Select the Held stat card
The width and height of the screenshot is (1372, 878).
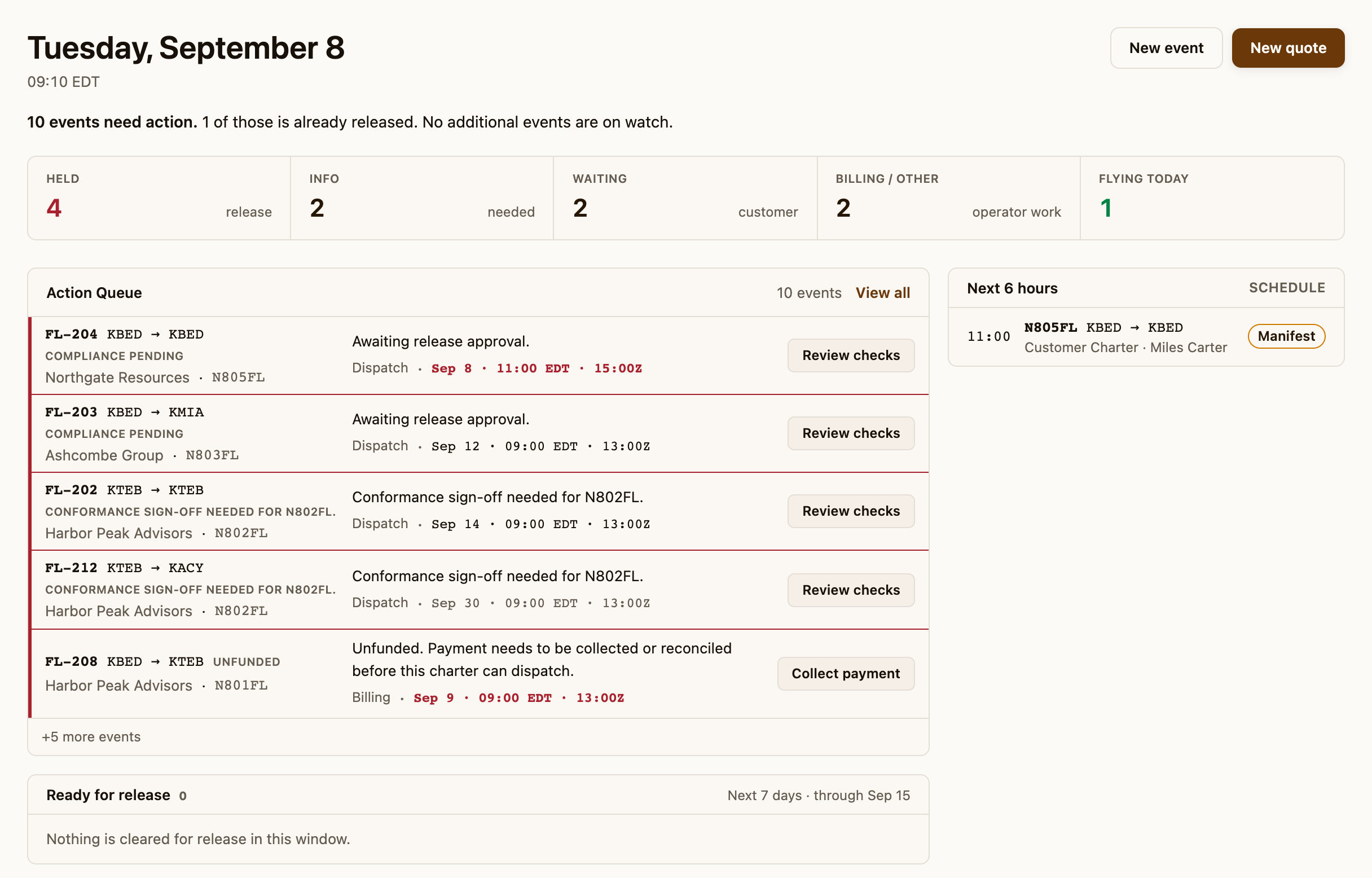click(159, 198)
